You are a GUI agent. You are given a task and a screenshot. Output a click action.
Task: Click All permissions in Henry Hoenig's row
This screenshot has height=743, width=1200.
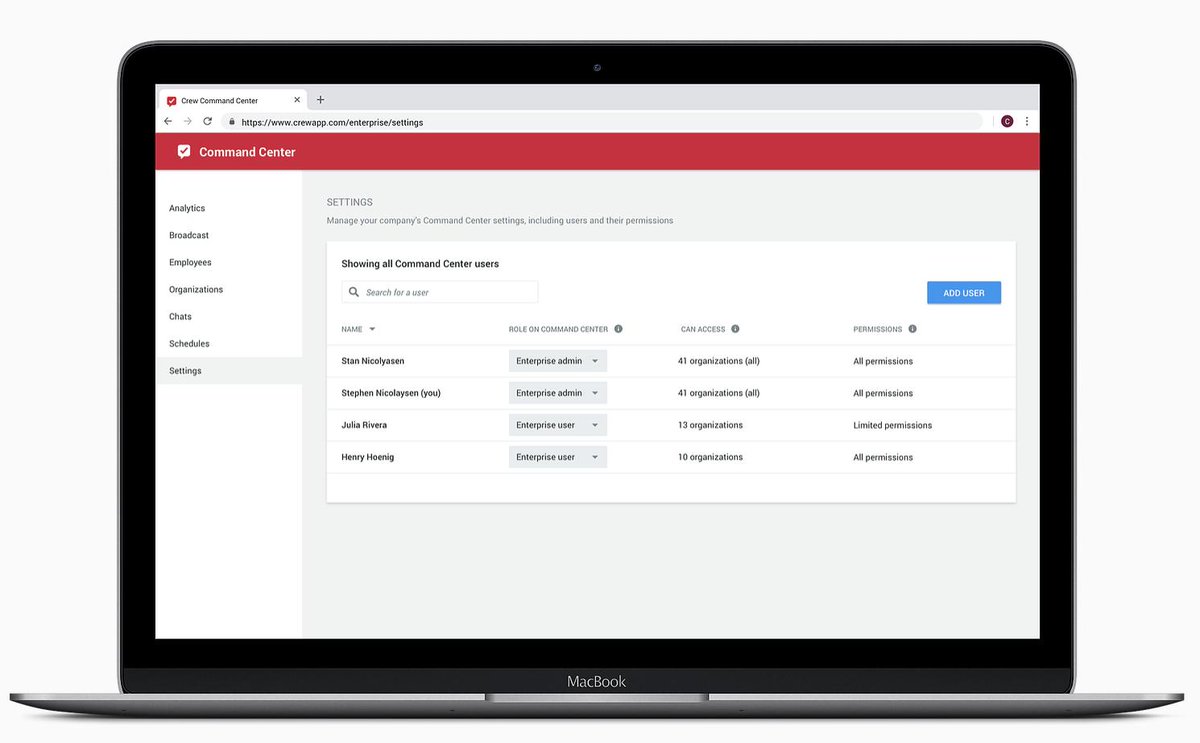pyautogui.click(x=883, y=457)
